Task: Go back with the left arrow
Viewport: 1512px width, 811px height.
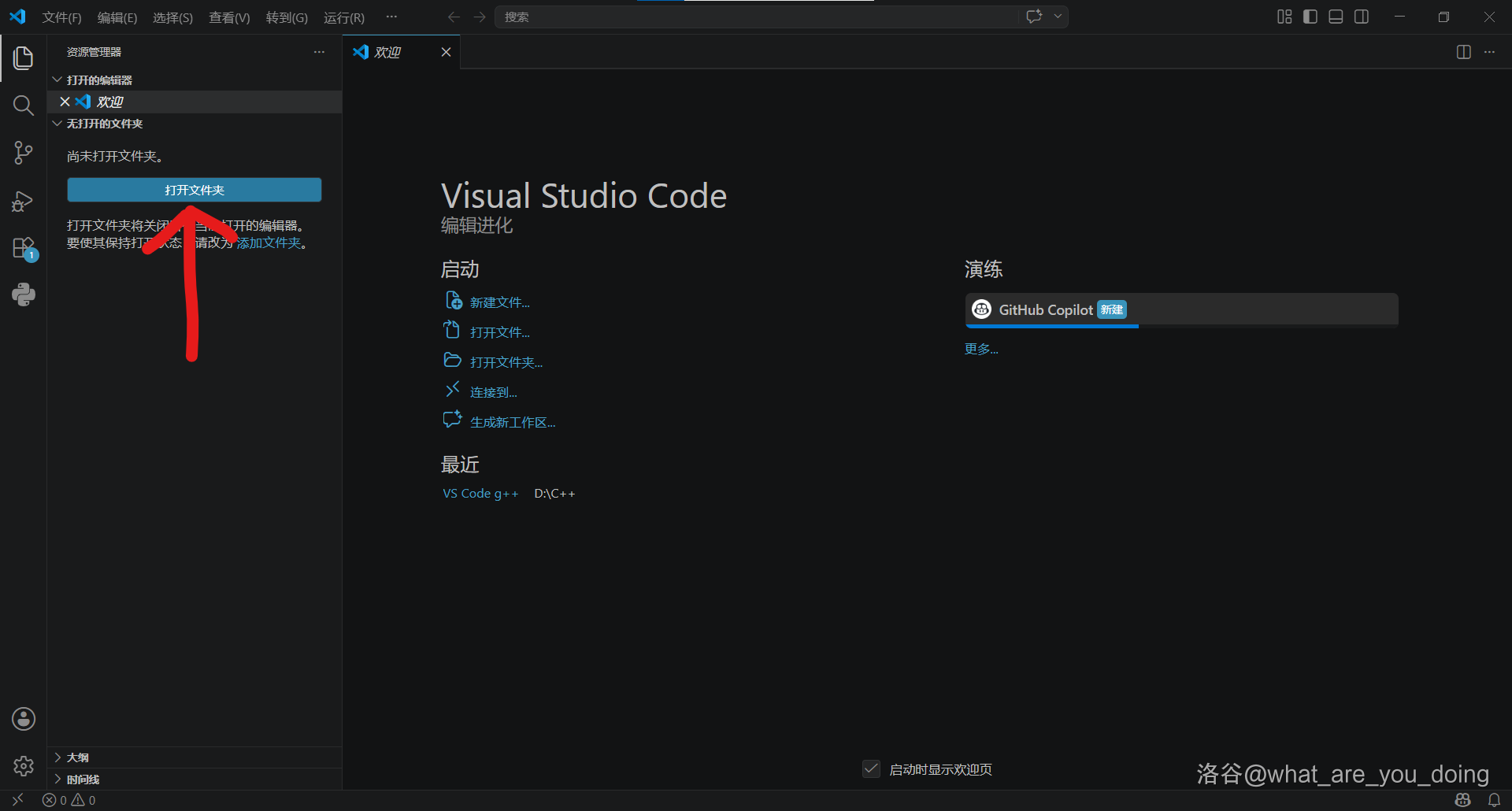Action: click(x=454, y=17)
